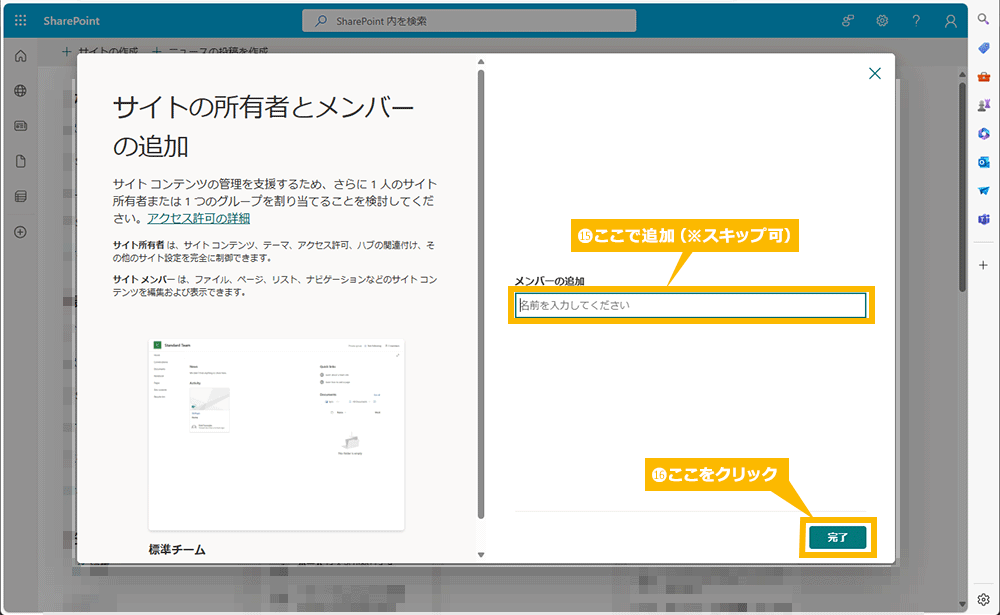Open the blue paper plane sidebar icon
Screen dimensions: 1000x615
pos(983,191)
